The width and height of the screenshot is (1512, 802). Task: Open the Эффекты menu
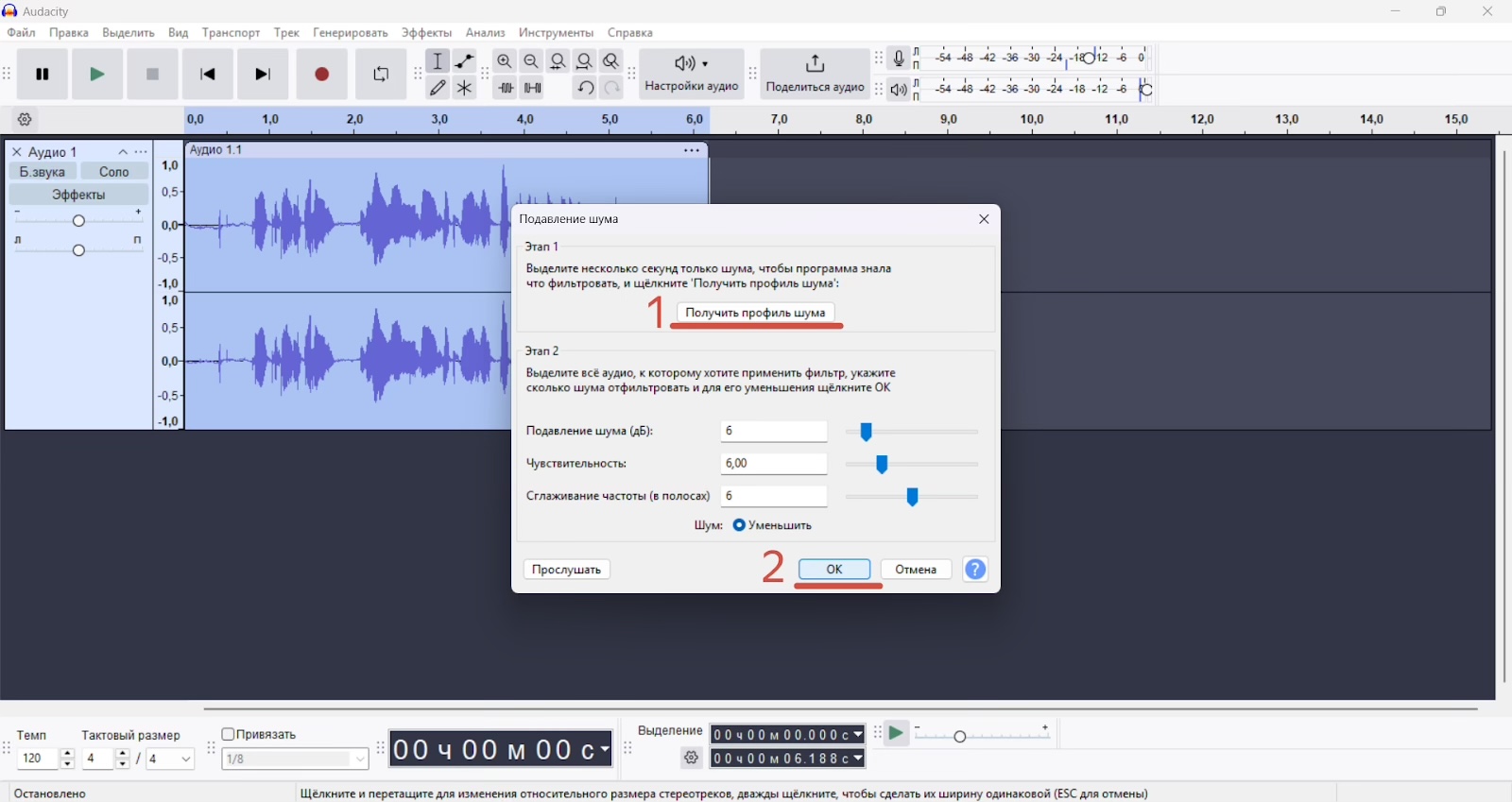tap(427, 33)
